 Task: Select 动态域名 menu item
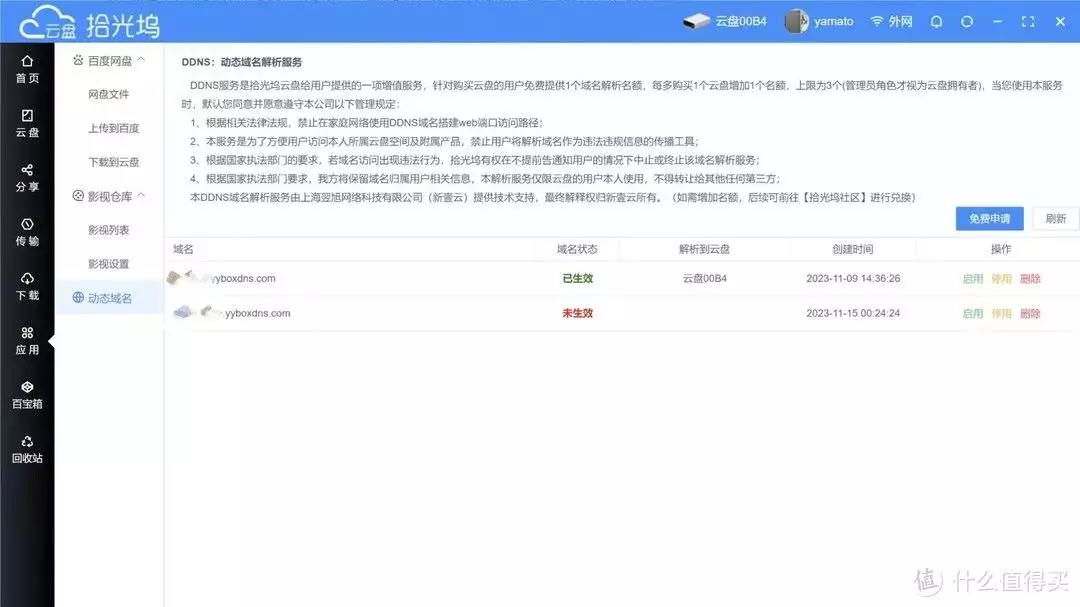pos(110,298)
